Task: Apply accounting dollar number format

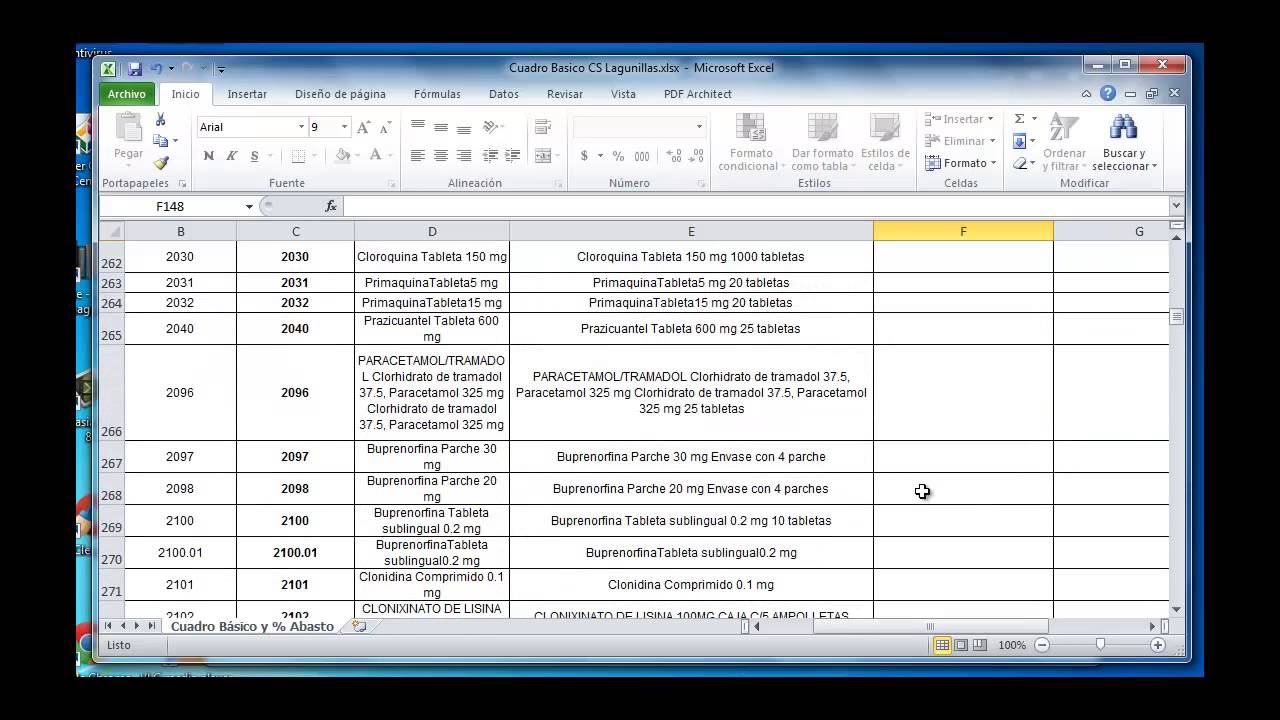Action: point(584,156)
